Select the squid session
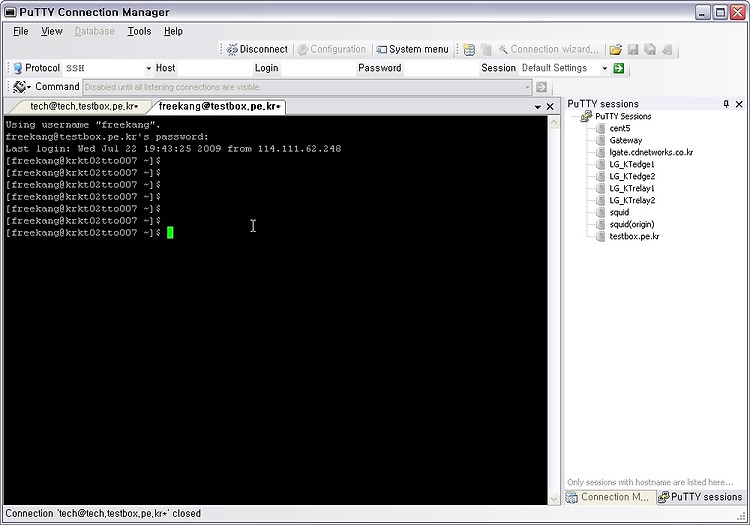 click(x=619, y=212)
